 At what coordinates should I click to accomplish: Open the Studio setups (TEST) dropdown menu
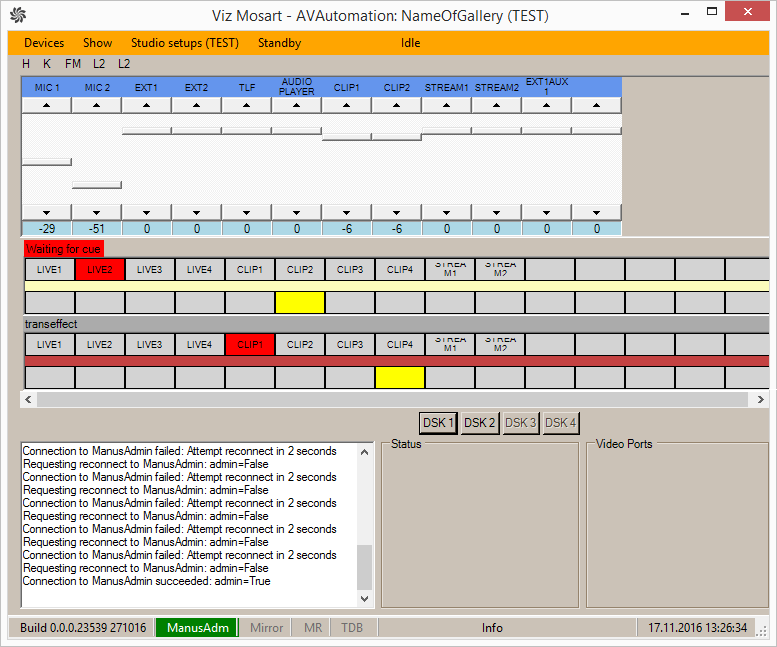(x=184, y=43)
